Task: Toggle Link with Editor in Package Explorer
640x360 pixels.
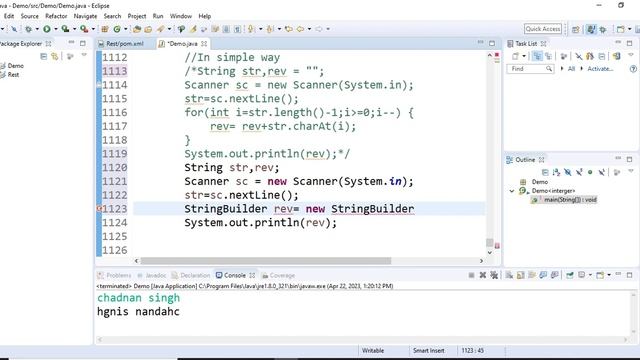Action: (55, 56)
